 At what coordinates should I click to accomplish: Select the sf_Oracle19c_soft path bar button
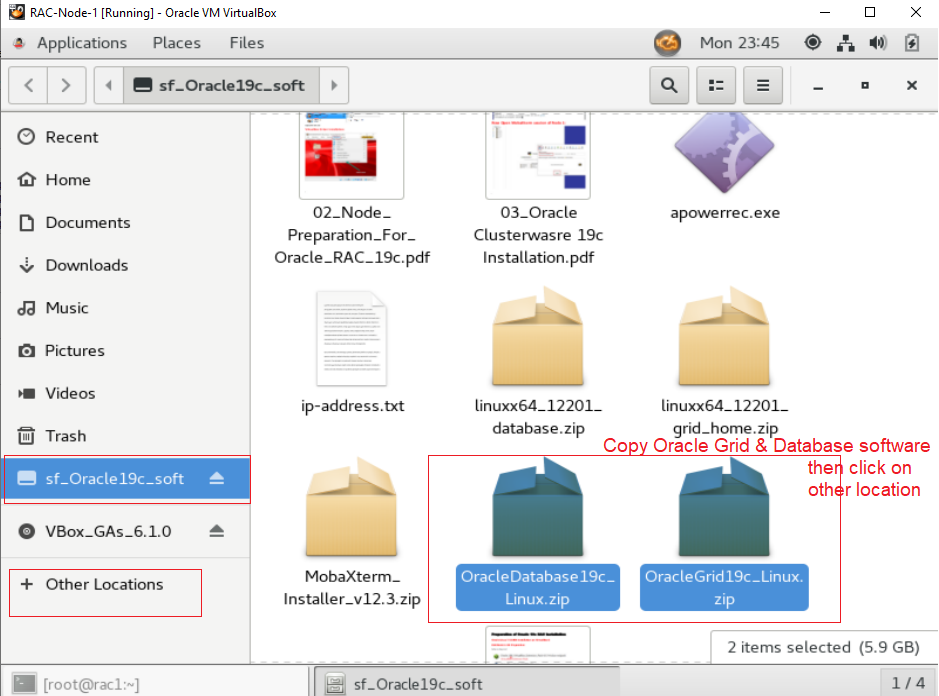(222, 85)
